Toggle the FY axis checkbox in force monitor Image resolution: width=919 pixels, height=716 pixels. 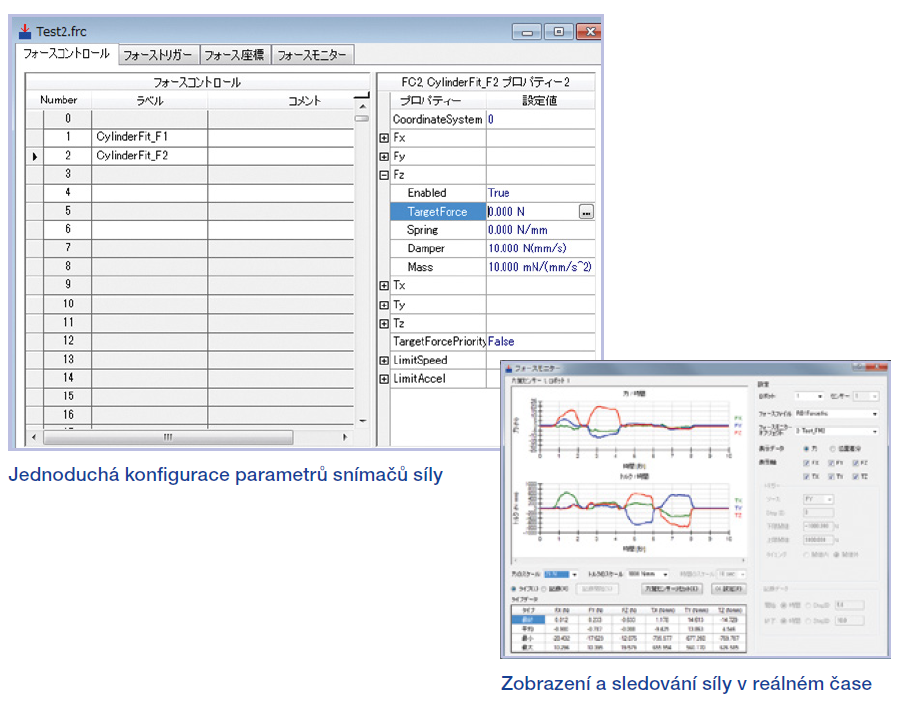(831, 463)
